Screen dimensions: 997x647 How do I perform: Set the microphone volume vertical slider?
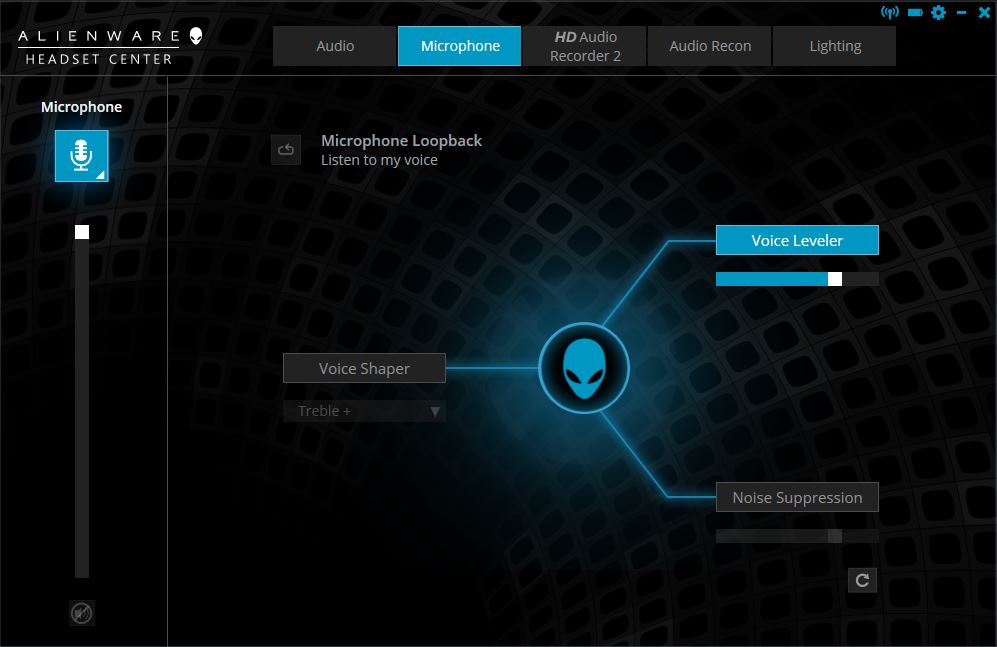(81, 401)
